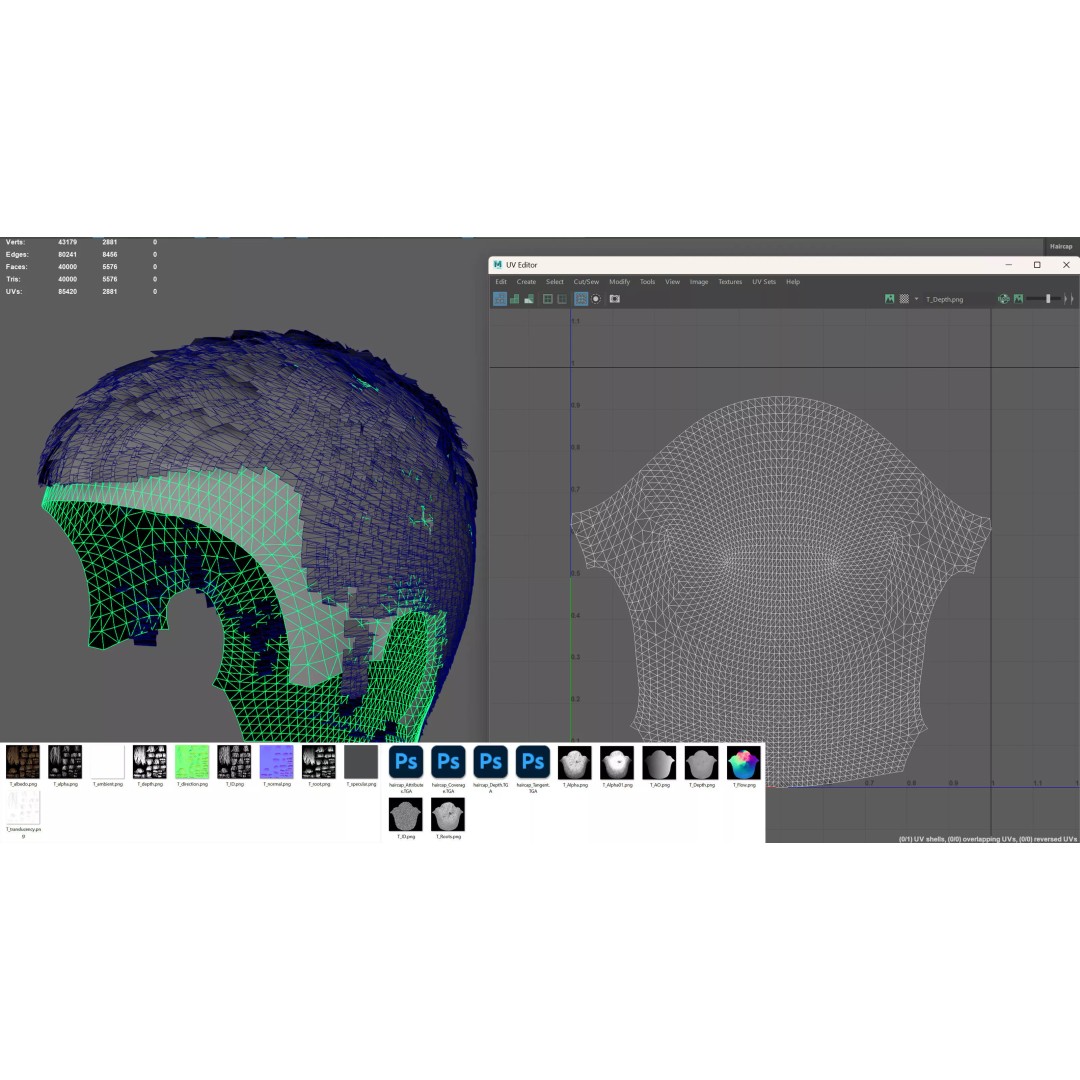Toggle texture image visibility in UV Editor
This screenshot has width=1080, height=1080.
coord(888,298)
